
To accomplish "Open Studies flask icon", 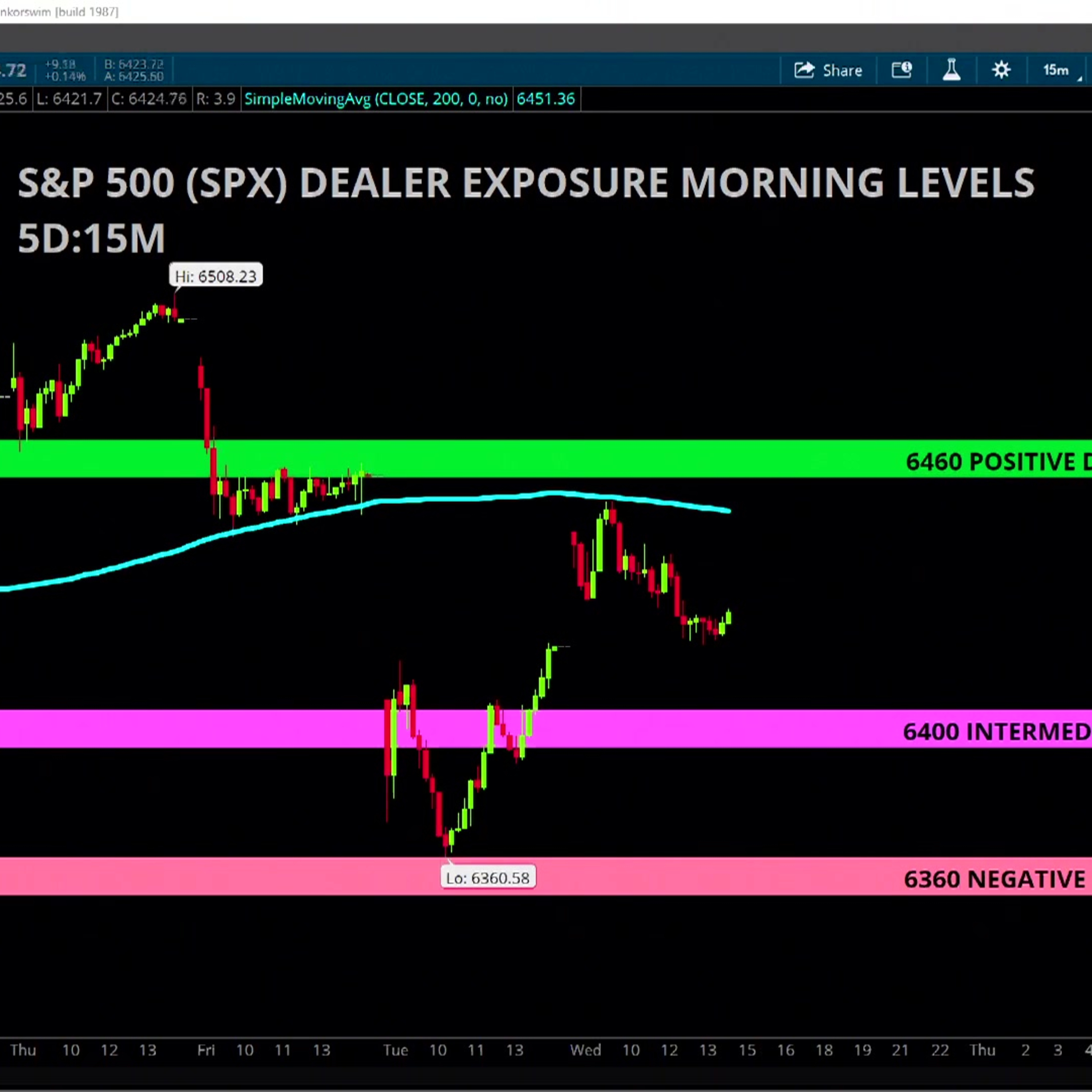I will (951, 70).
